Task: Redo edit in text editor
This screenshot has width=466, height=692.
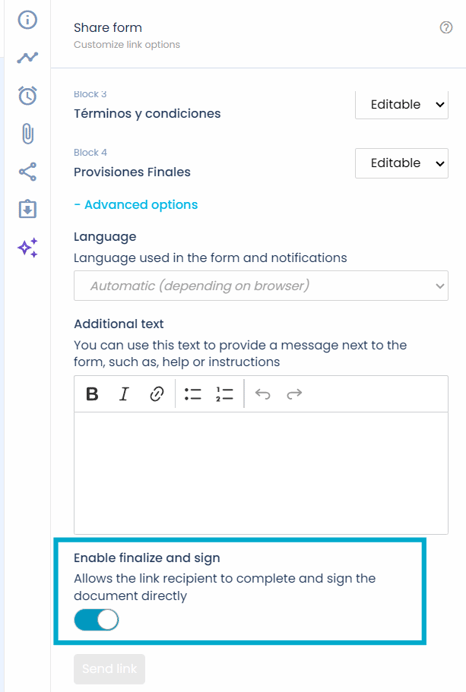Action: click(294, 394)
